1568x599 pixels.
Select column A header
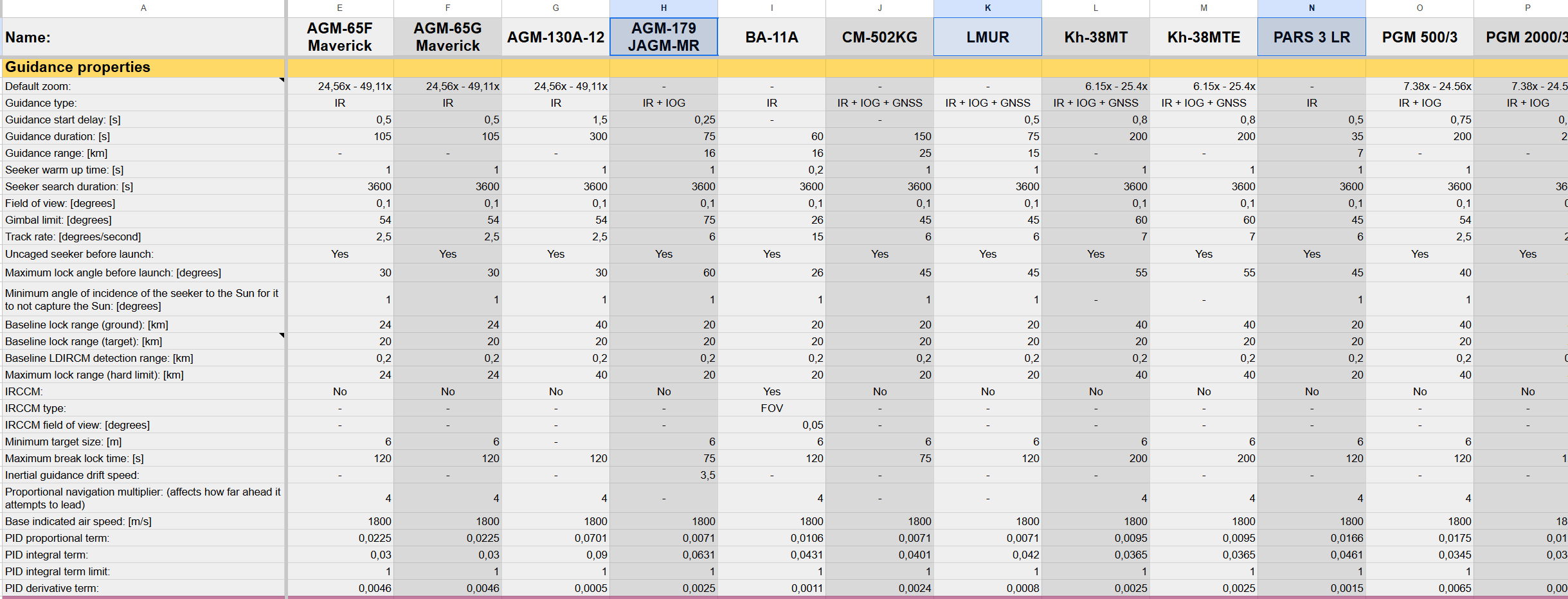tap(143, 8)
